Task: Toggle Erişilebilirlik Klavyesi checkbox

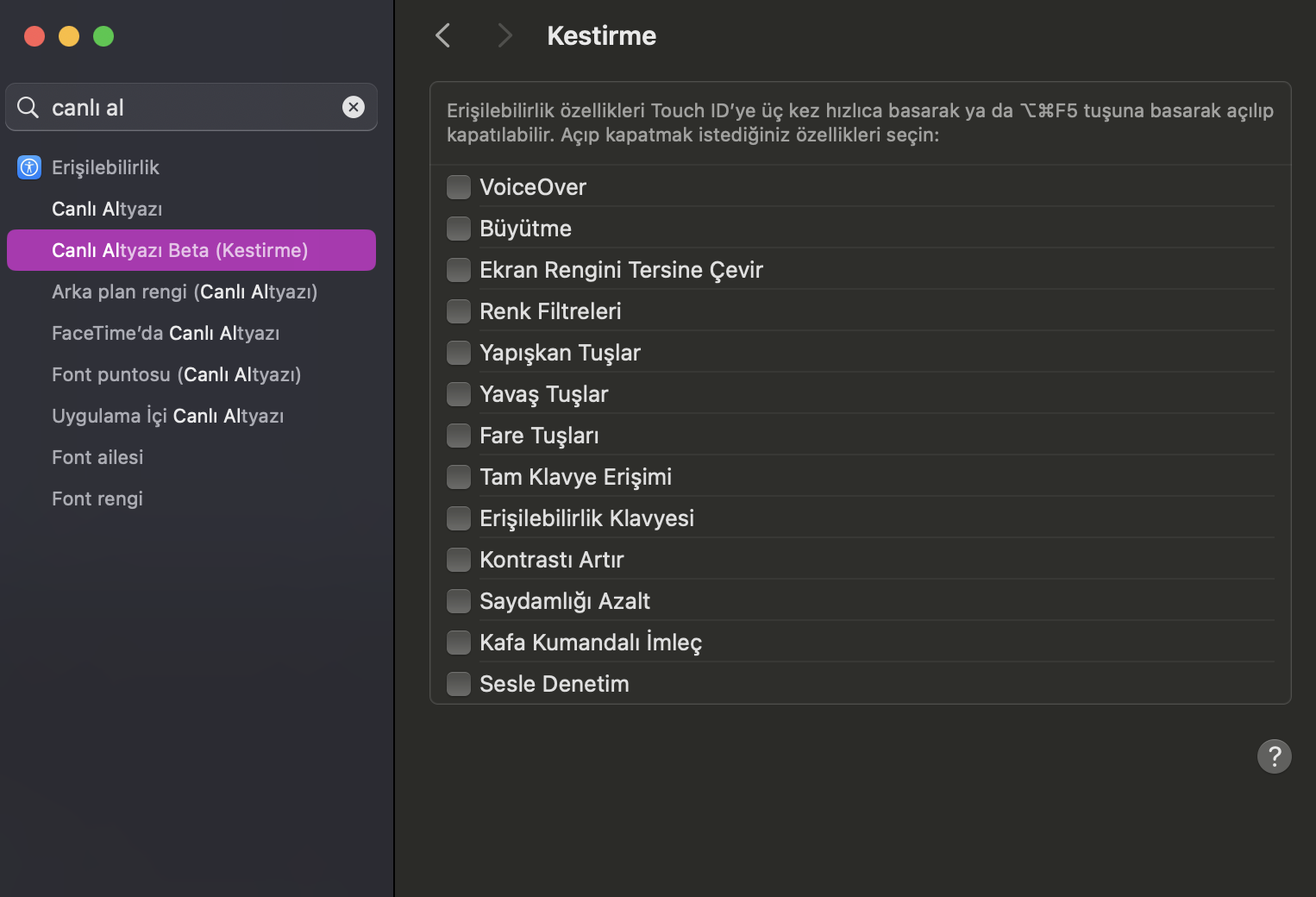Action: [459, 518]
